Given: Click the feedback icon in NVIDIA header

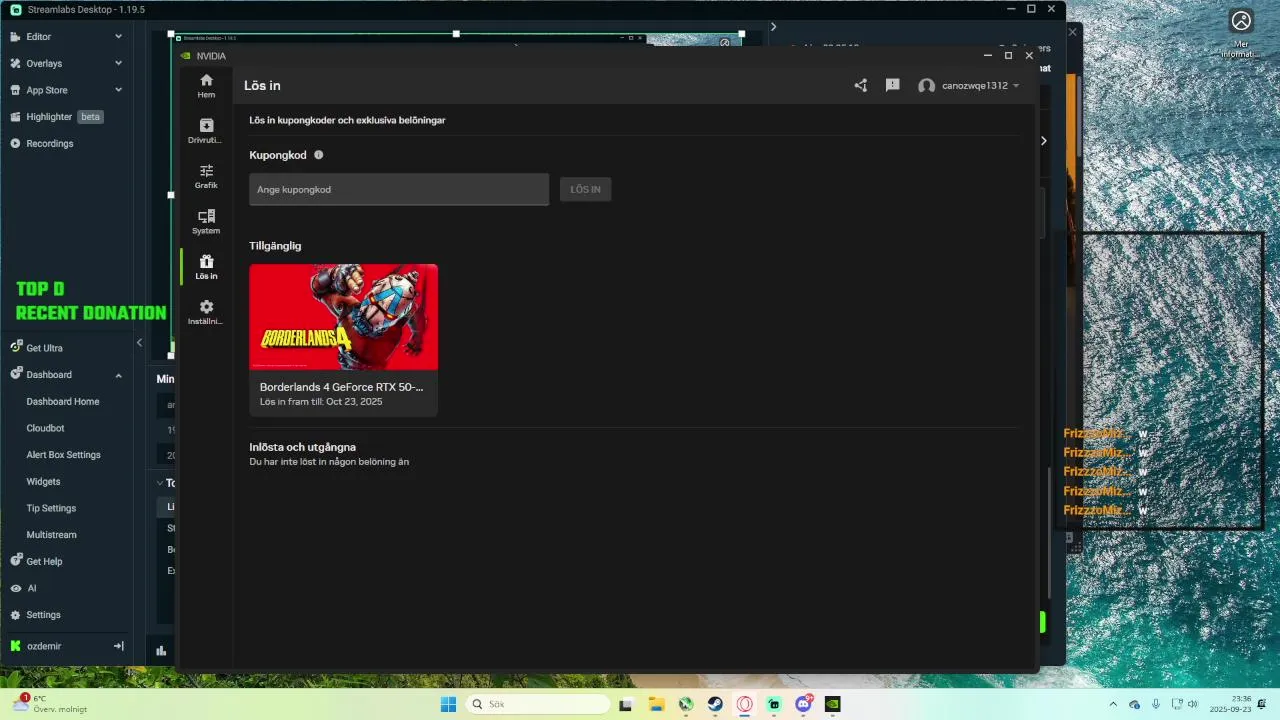Looking at the screenshot, I should (893, 86).
